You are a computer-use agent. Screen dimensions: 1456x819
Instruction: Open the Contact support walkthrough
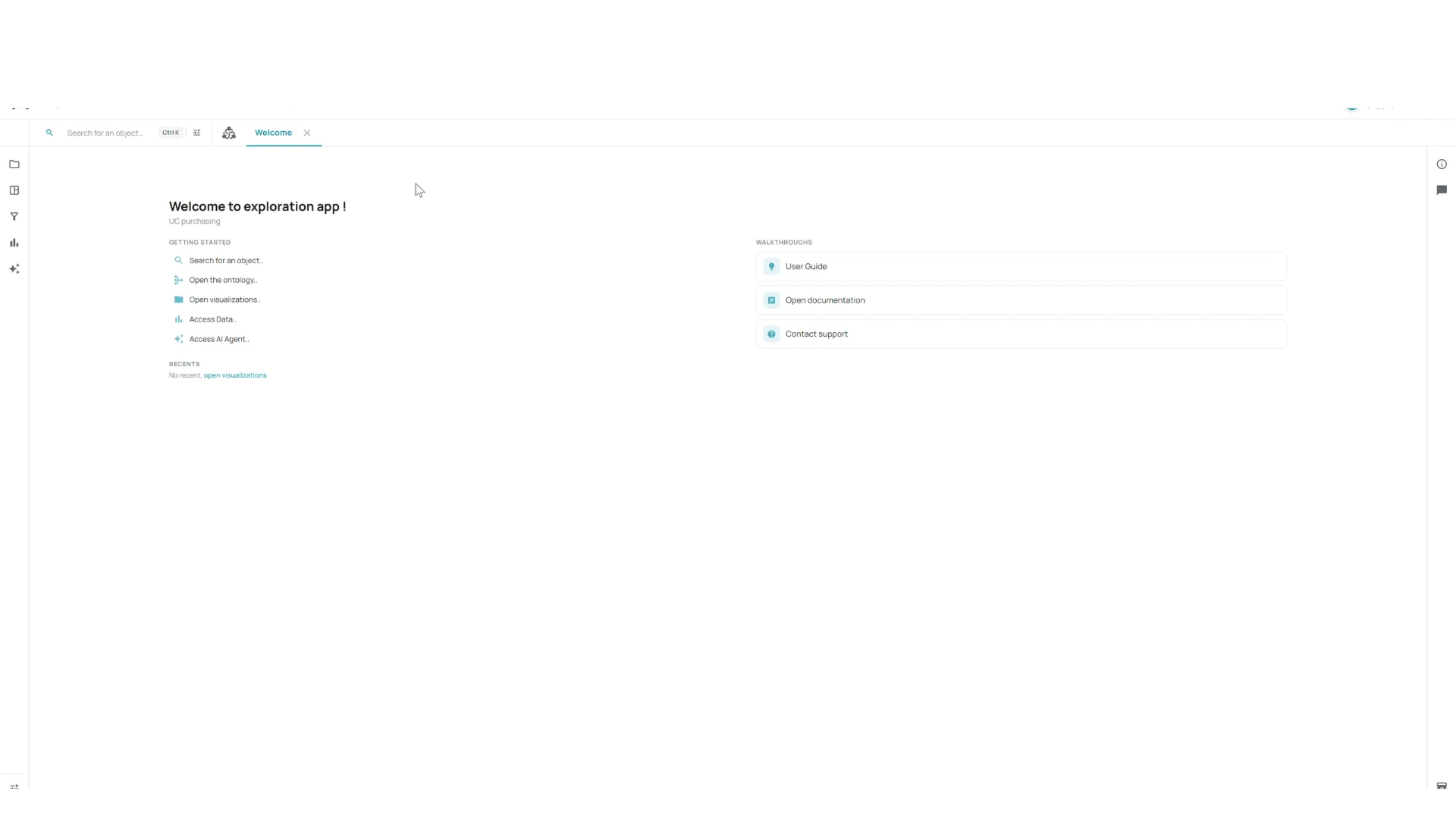(1021, 334)
